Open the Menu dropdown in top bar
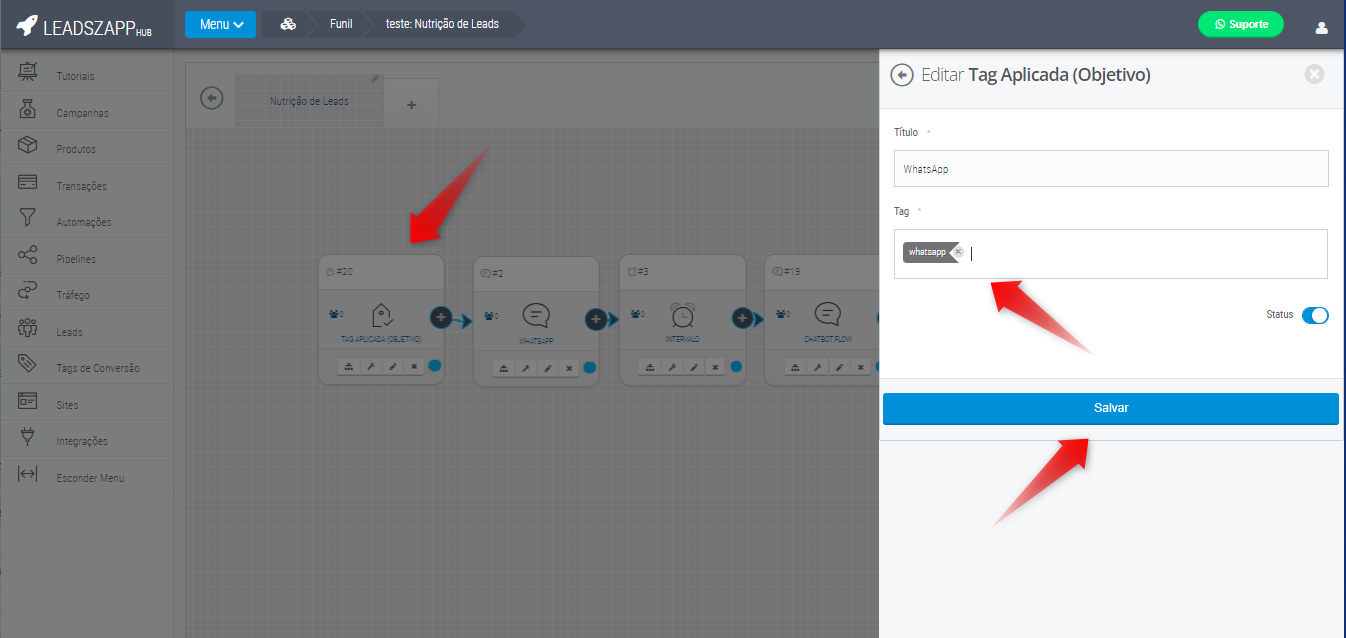The image size is (1346, 638). click(220, 25)
